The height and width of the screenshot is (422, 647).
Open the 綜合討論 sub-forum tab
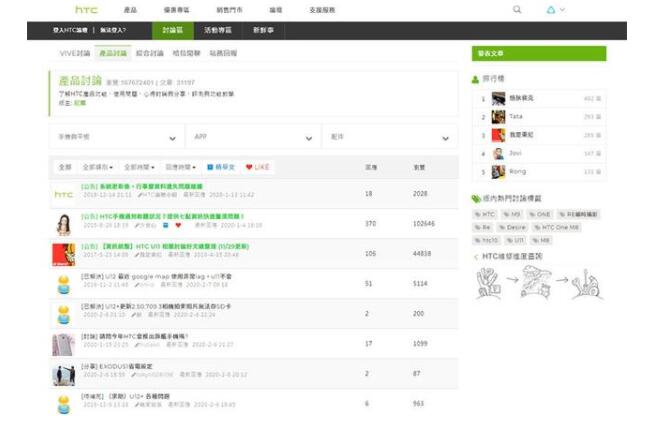(150, 53)
